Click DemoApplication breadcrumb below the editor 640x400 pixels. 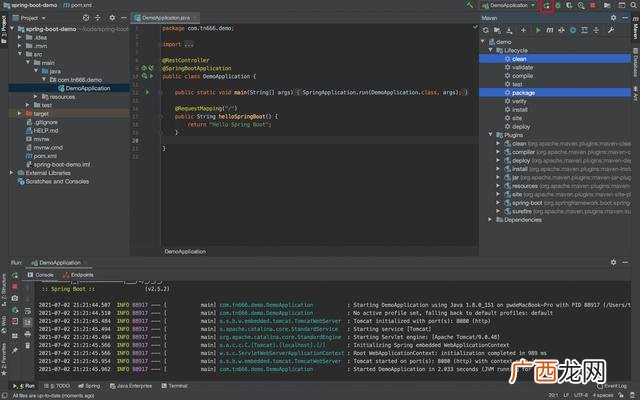point(185,251)
